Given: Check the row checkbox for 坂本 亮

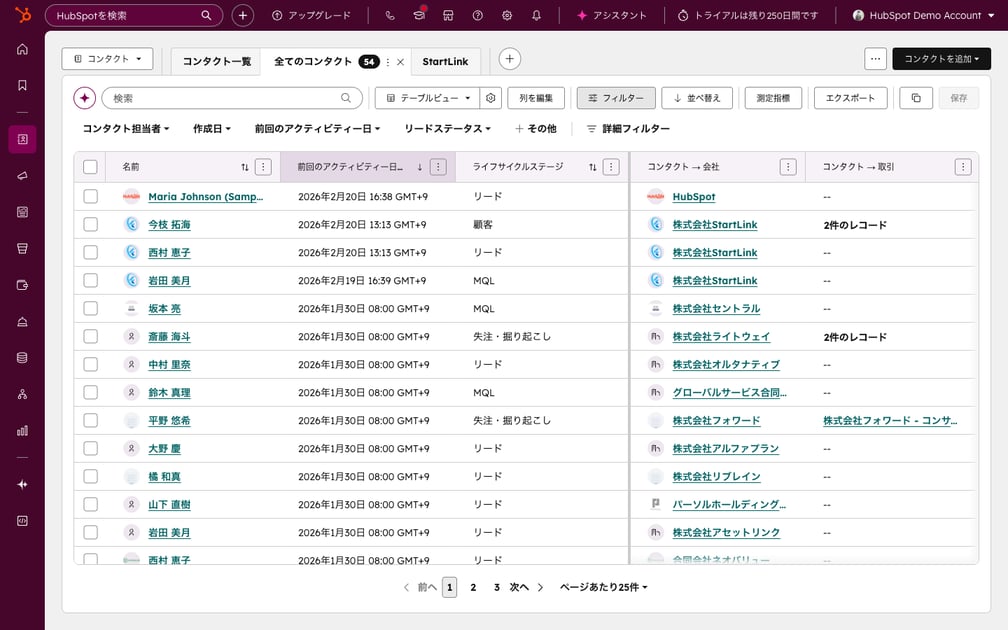Looking at the screenshot, I should point(90,308).
